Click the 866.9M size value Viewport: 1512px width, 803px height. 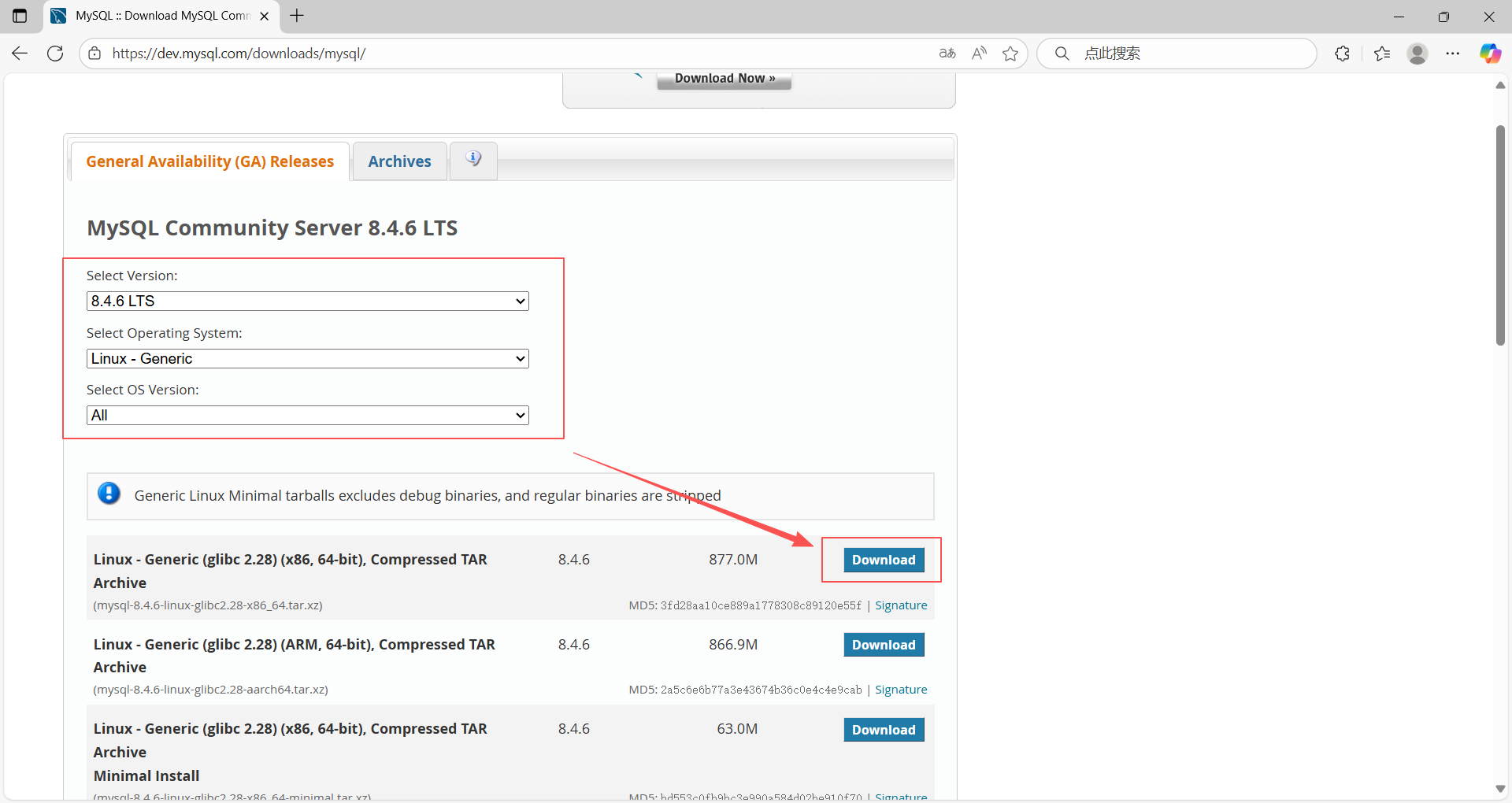coord(733,645)
